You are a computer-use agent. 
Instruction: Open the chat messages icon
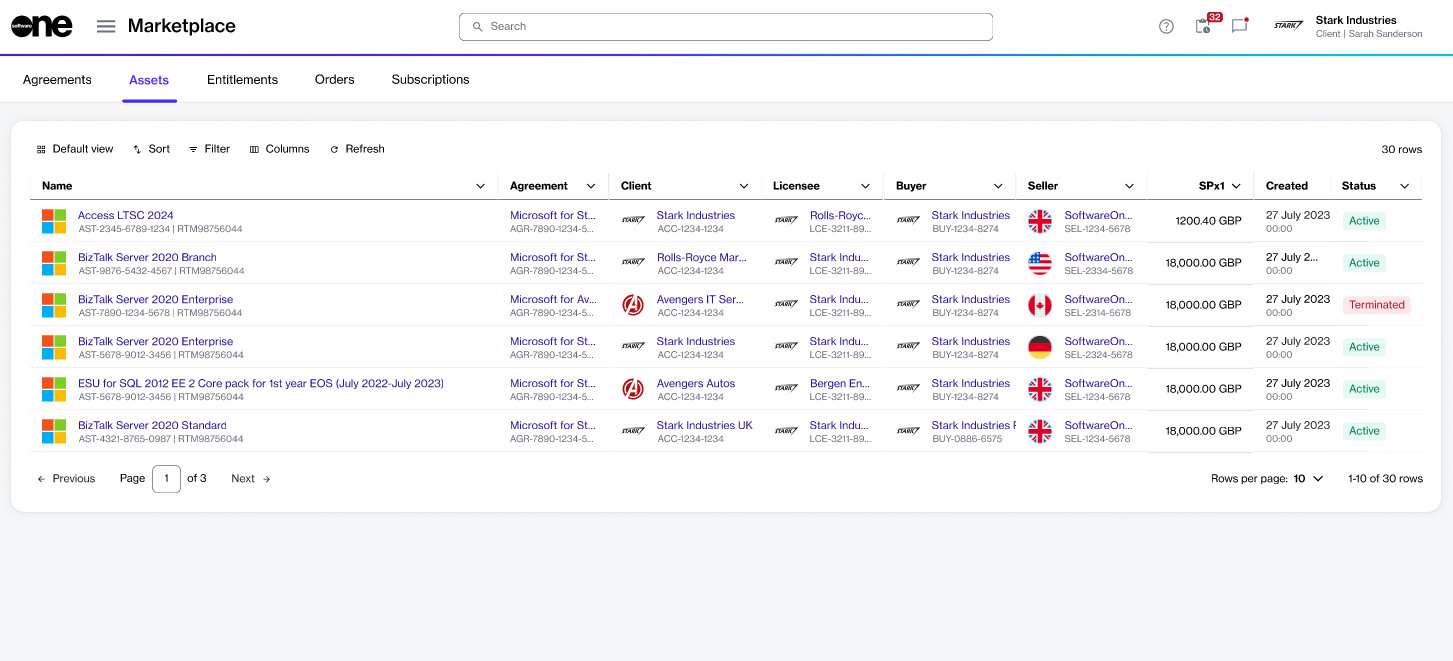tap(1239, 26)
